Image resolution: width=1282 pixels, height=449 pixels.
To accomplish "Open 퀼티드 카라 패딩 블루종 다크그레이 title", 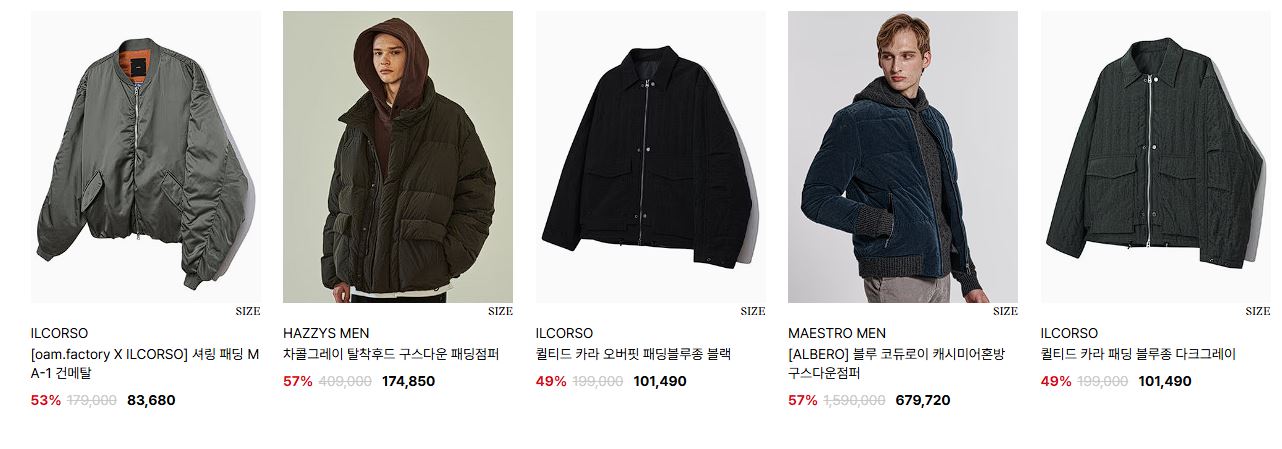I will [1139, 354].
